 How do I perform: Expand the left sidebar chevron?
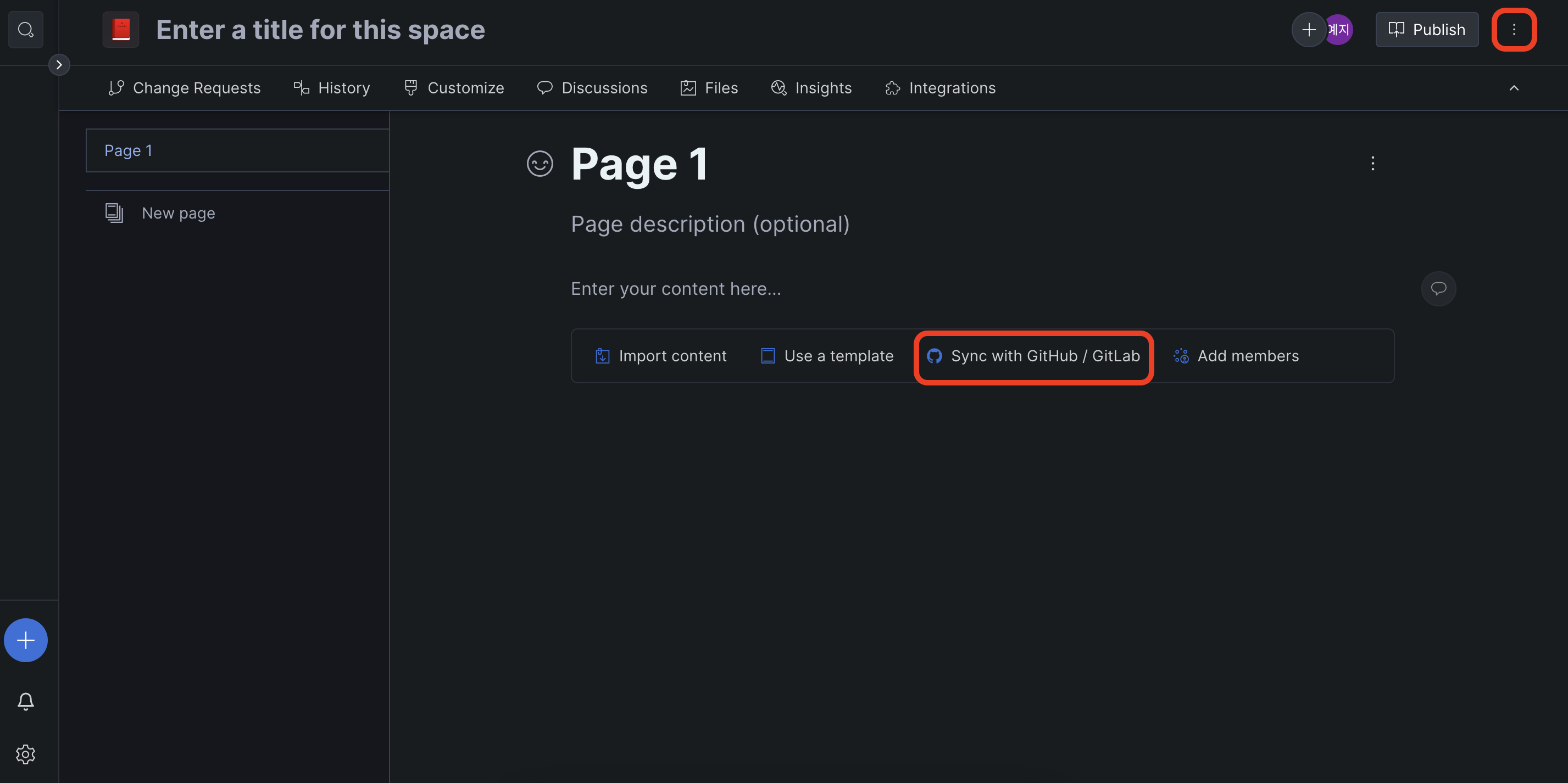point(59,64)
